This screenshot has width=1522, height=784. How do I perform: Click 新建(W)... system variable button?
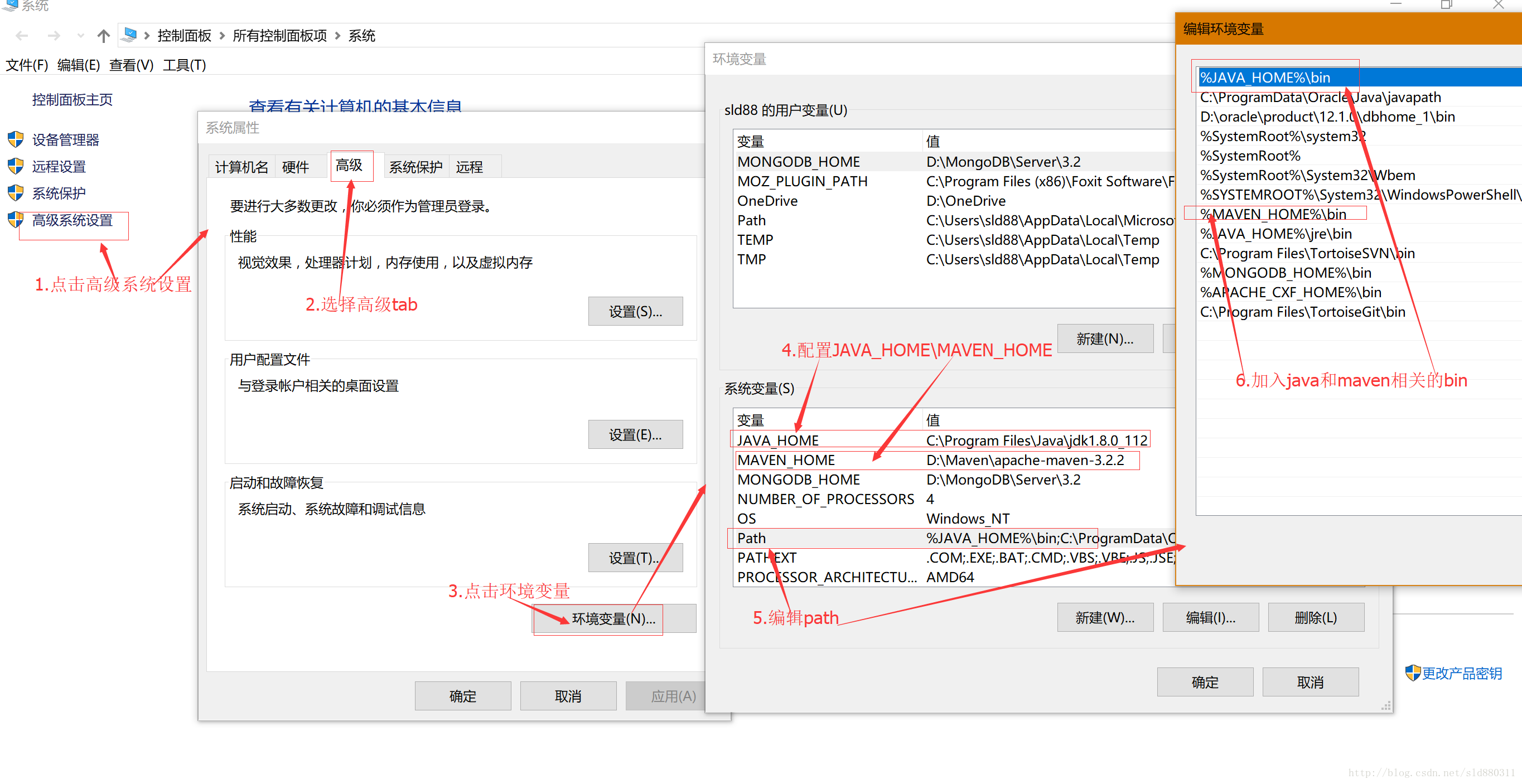(1105, 617)
